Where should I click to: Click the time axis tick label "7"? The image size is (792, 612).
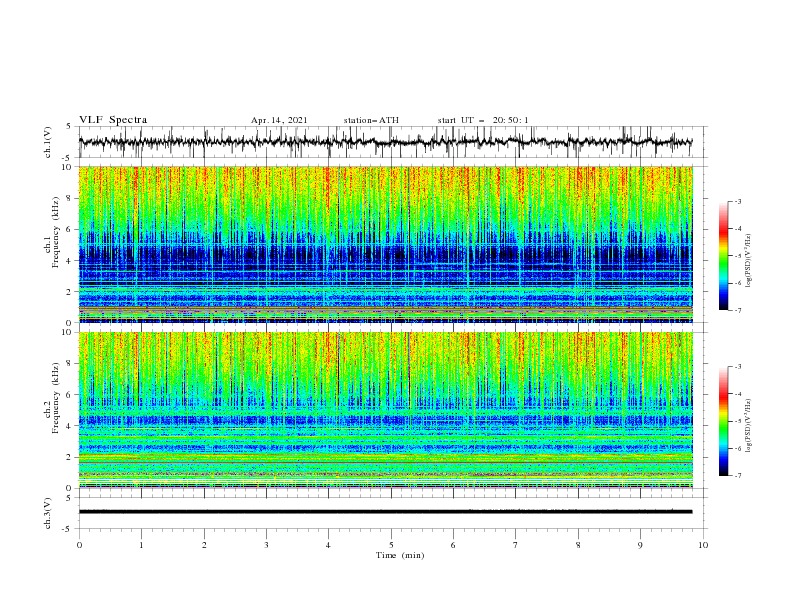(x=516, y=545)
